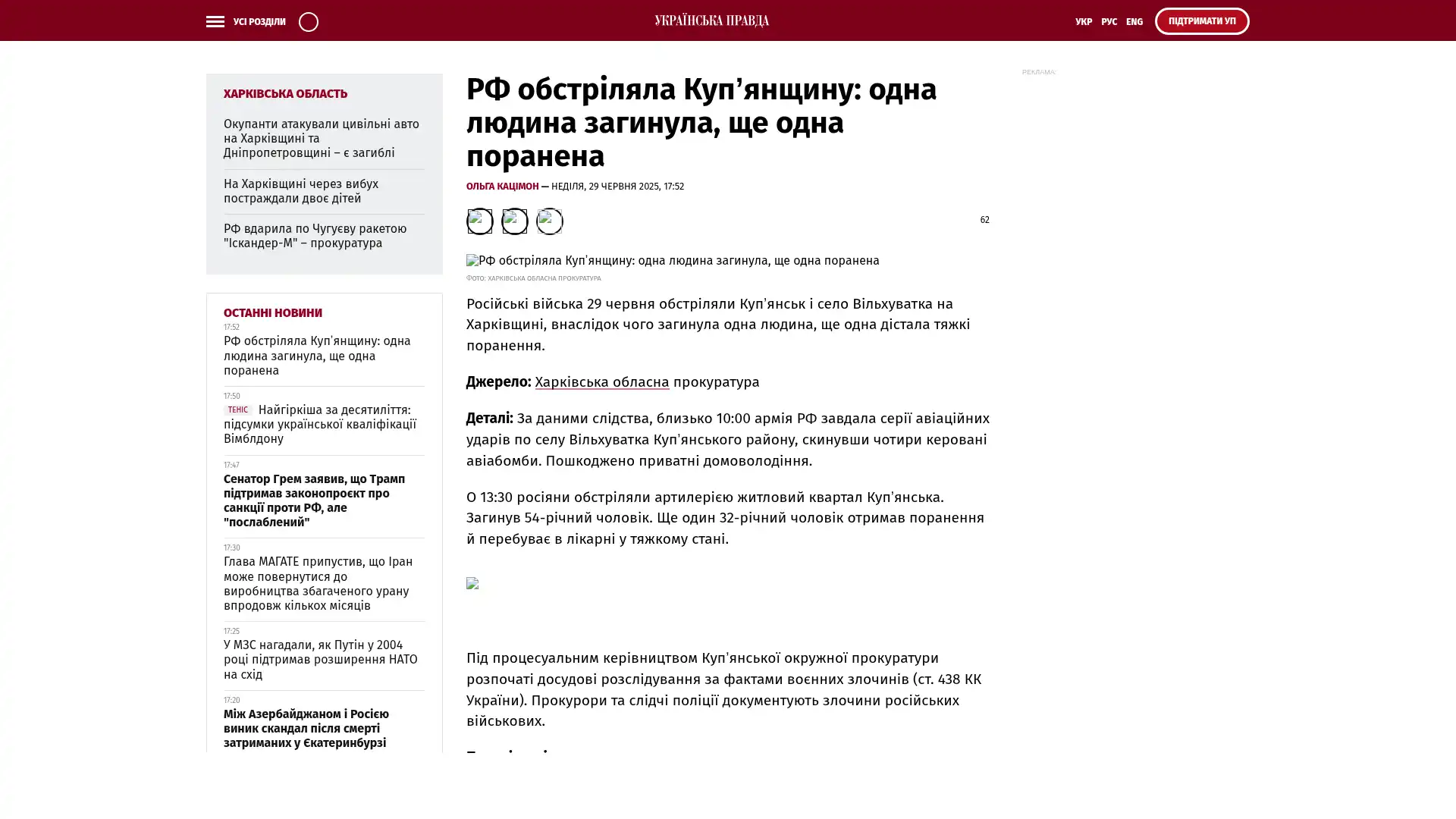
Task: Click the second share icon under author
Action: coord(514,221)
